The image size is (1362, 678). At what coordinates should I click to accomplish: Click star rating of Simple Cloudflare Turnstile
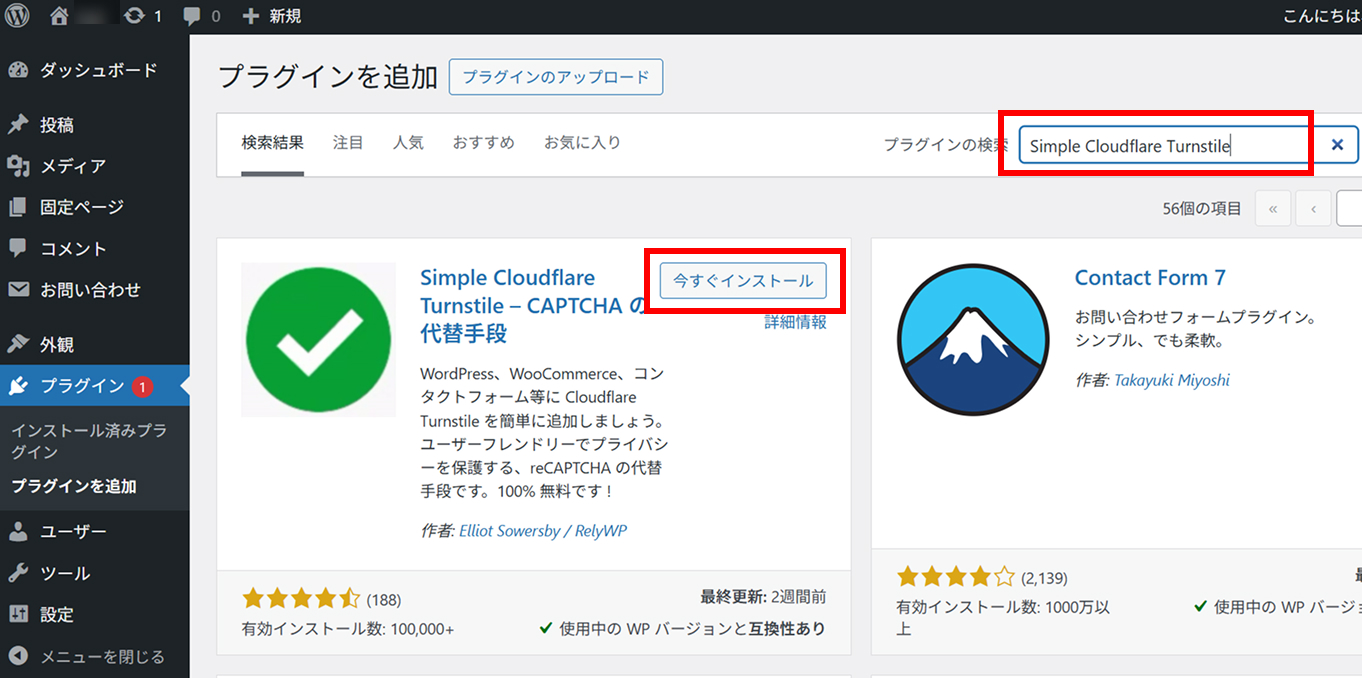point(301,599)
